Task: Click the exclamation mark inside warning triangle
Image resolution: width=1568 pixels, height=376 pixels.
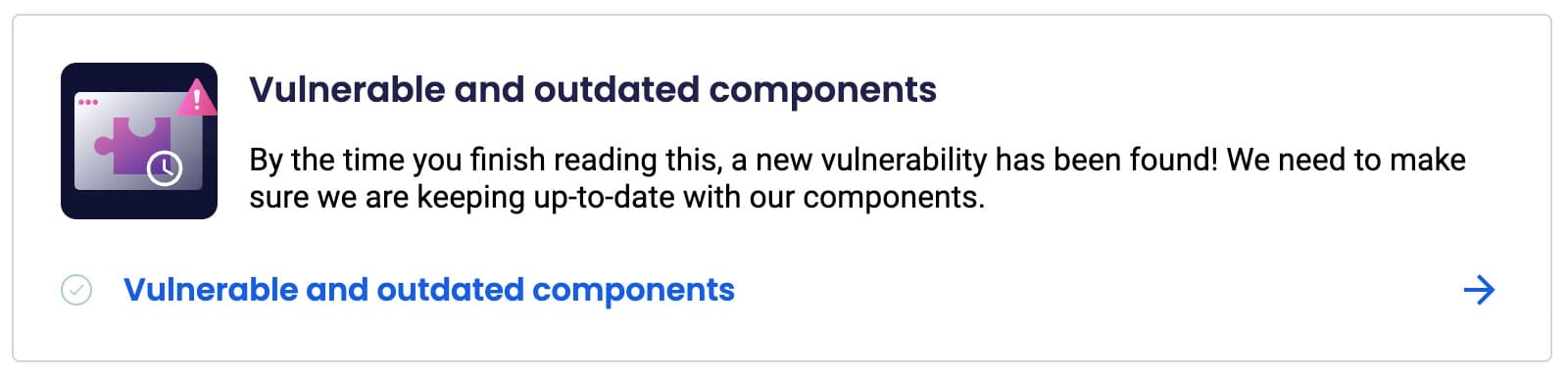Action: 198,99
